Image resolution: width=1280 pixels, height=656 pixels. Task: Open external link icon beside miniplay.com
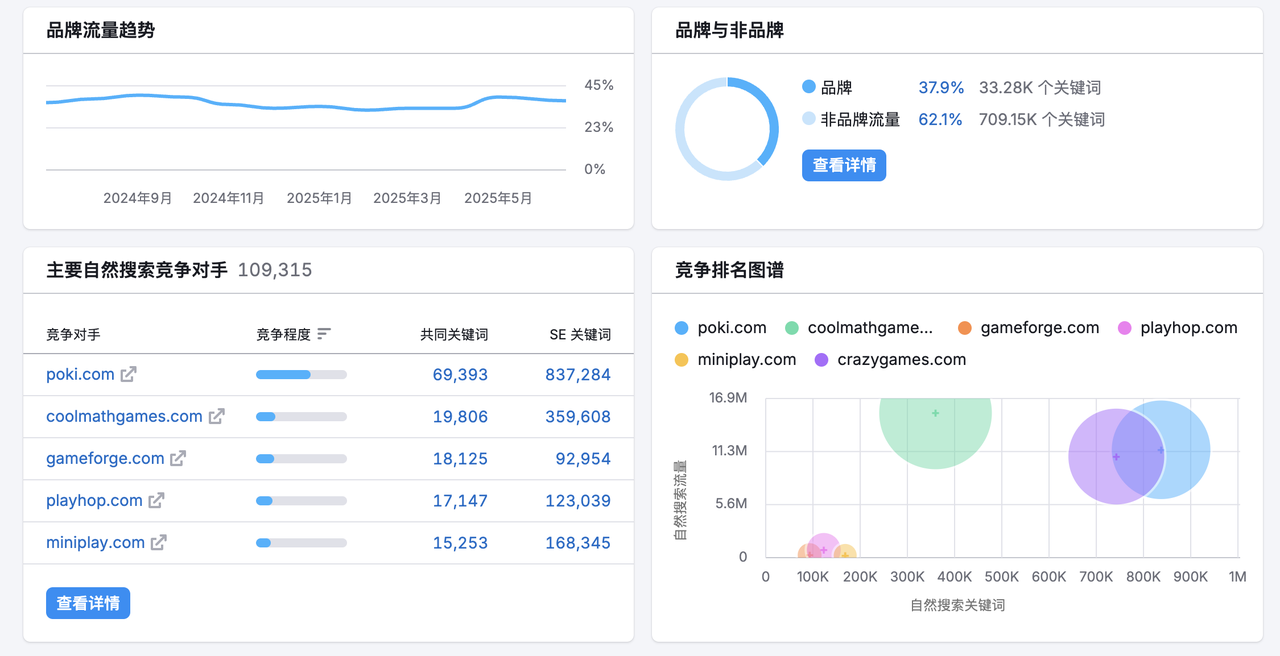[158, 543]
